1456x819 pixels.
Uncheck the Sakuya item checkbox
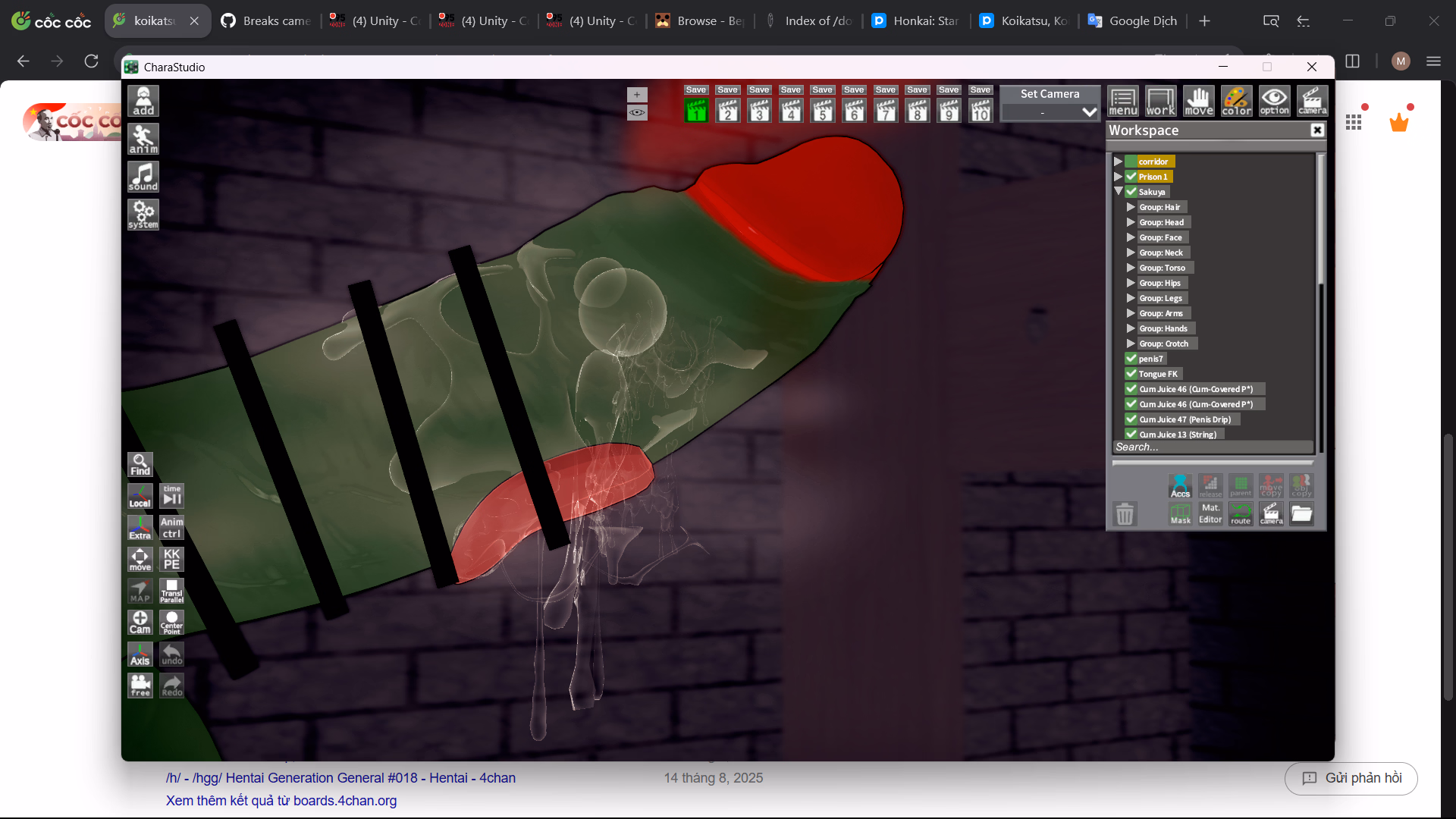point(1131,192)
